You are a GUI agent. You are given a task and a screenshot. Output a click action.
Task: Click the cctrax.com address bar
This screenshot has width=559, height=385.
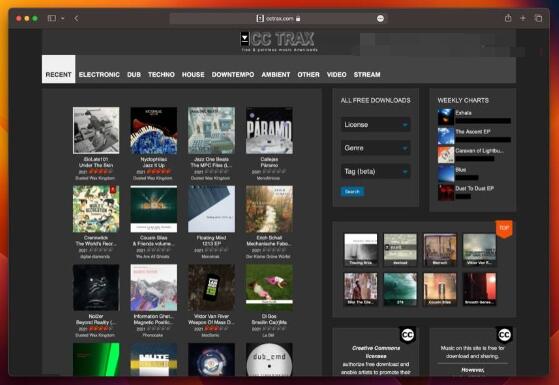278,18
